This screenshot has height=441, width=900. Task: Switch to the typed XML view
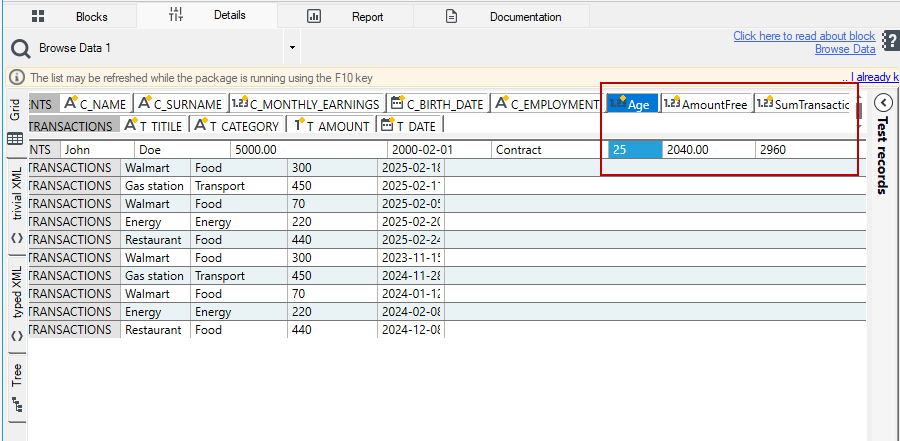tap(15, 301)
